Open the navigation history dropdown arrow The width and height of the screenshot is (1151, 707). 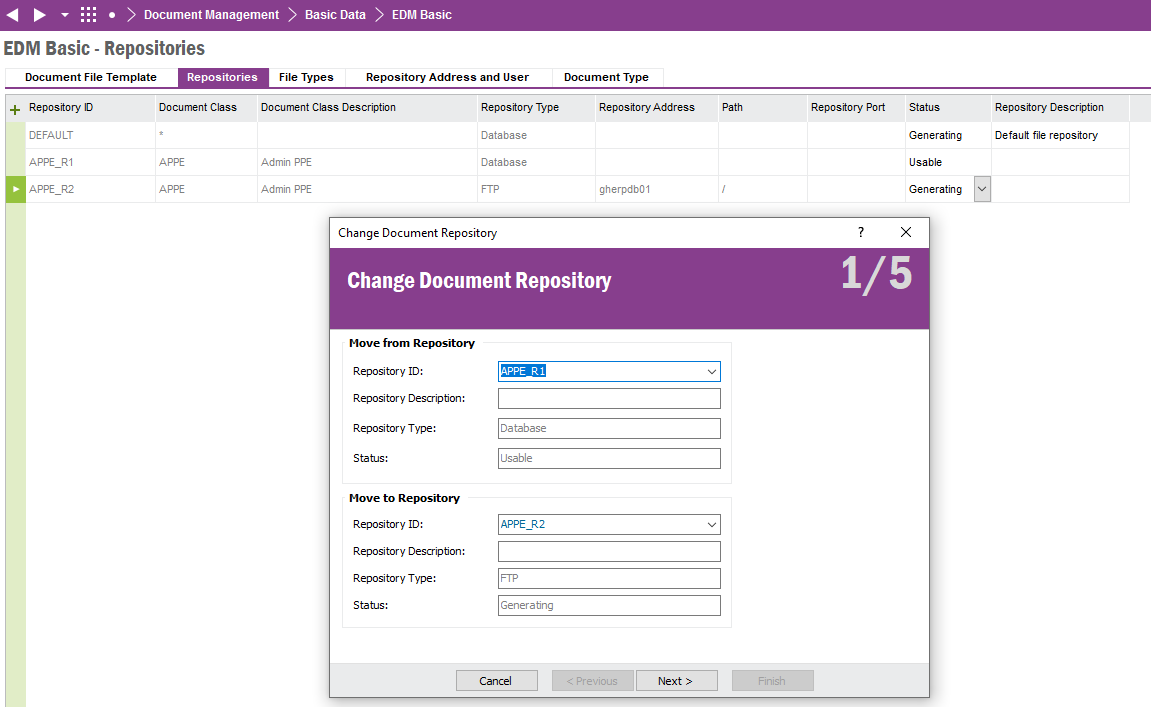65,15
